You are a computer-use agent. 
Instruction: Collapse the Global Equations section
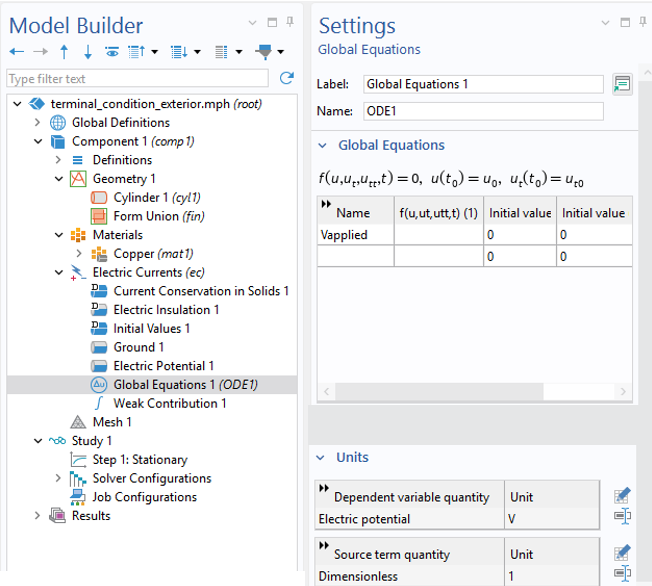(x=323, y=146)
